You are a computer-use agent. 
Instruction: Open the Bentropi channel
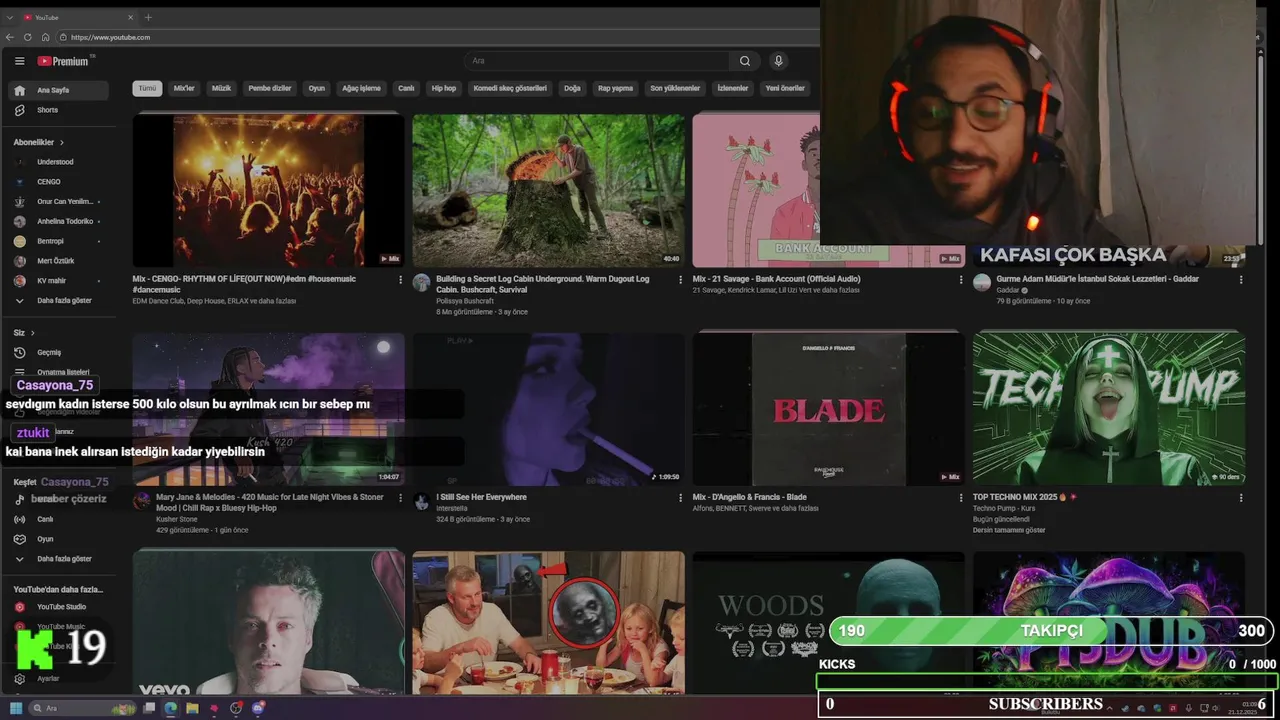click(x=58, y=241)
